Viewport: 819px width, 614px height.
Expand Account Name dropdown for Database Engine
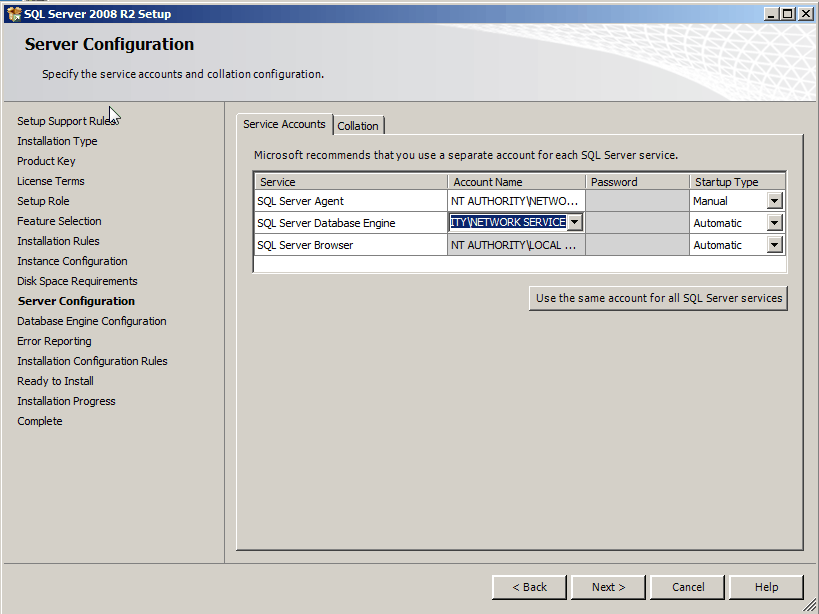[x=575, y=222]
